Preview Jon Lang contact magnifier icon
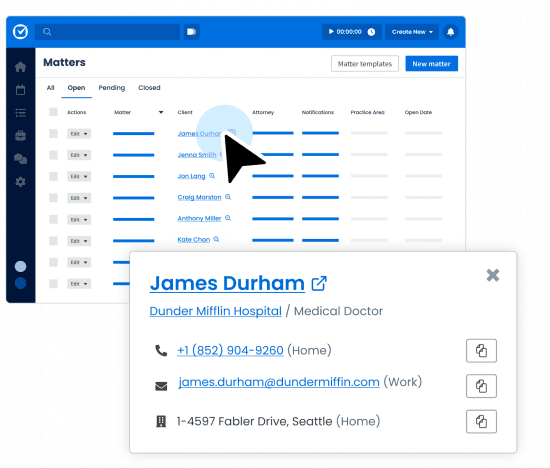Viewport: 550px width, 468px height. (212, 175)
